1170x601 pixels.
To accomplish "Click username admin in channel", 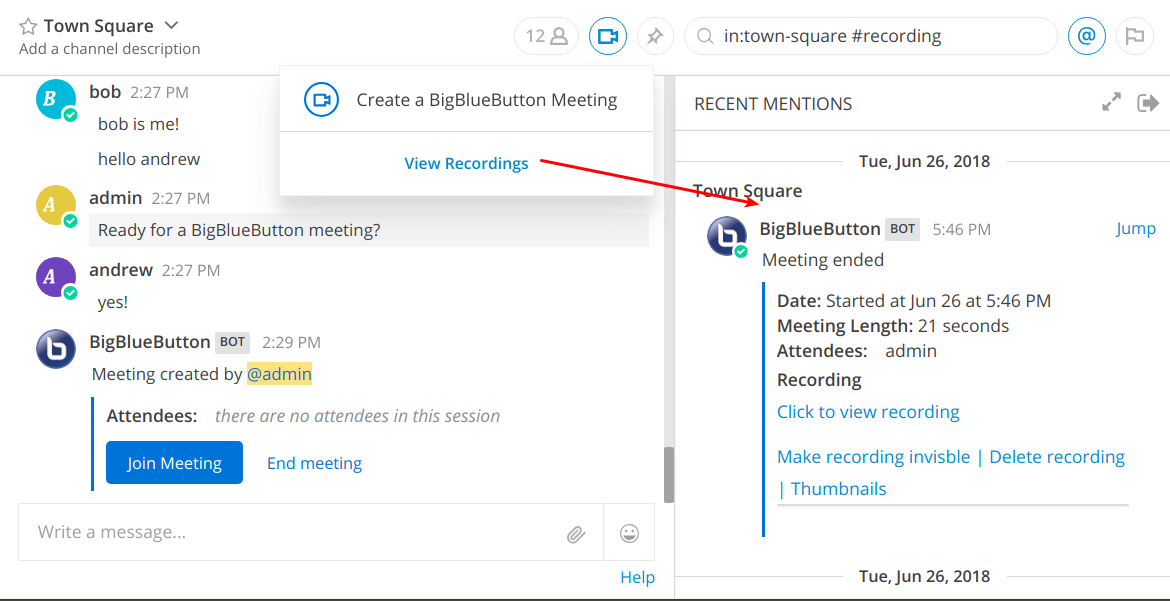I will (x=115, y=198).
